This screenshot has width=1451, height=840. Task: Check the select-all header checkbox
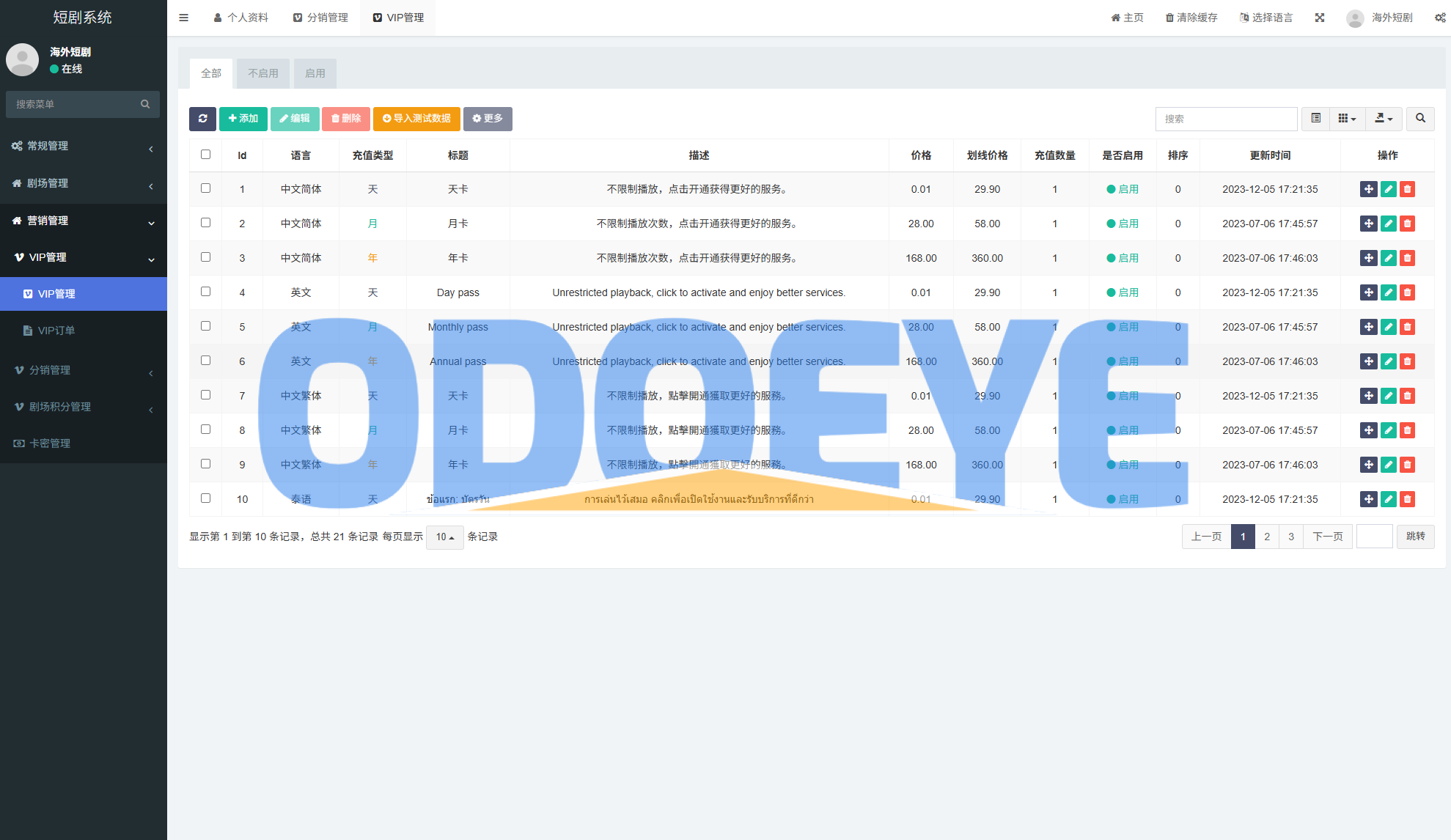point(205,155)
